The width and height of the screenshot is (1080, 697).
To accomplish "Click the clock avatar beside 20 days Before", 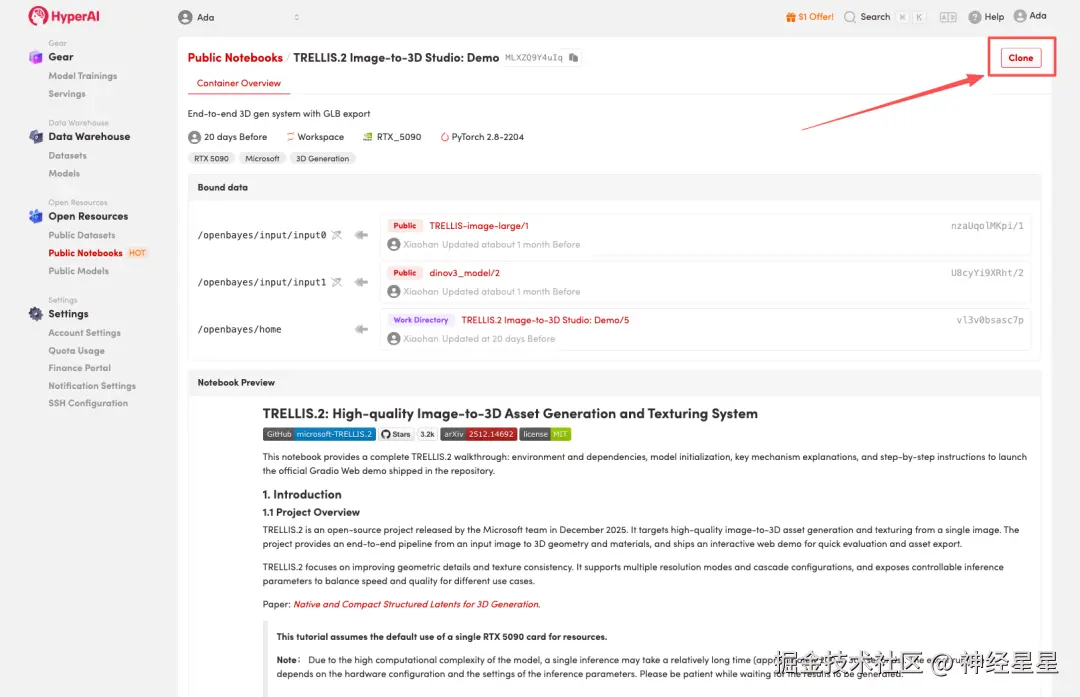I will [194, 137].
